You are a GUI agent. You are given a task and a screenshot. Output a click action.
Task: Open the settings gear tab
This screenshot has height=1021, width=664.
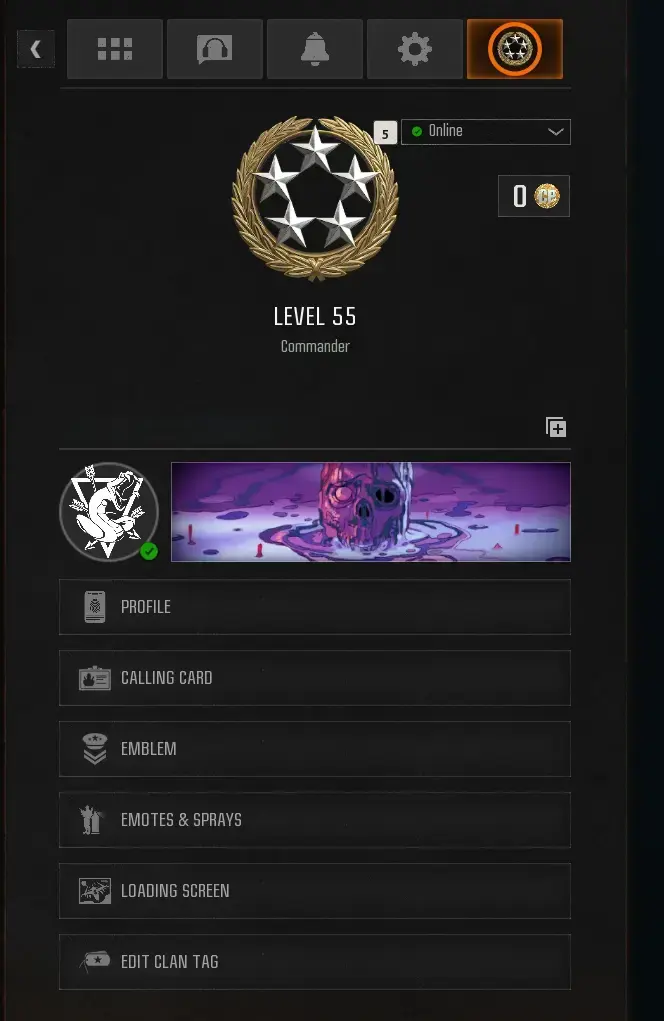(415, 49)
